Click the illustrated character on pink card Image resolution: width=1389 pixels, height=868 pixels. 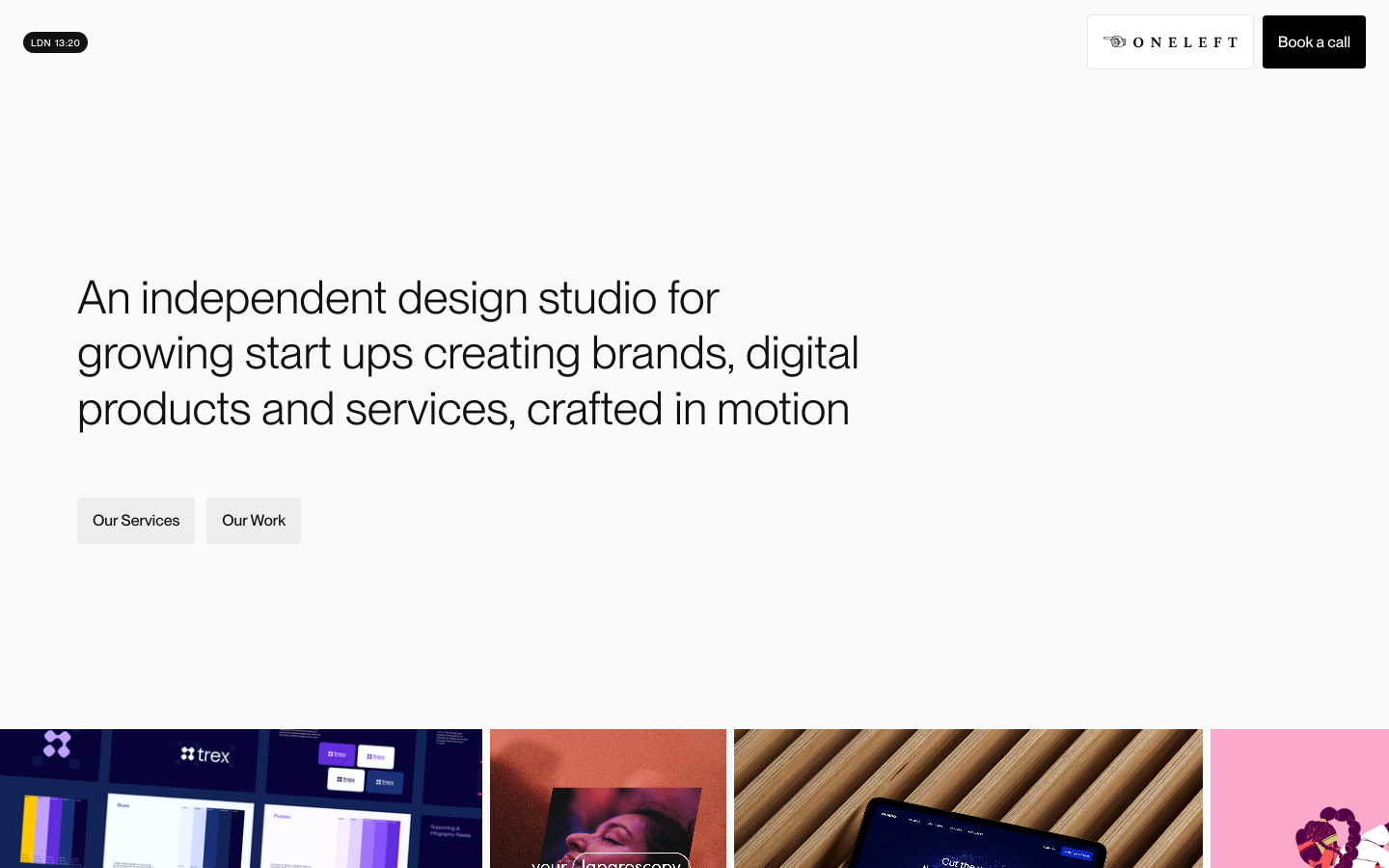click(1331, 837)
